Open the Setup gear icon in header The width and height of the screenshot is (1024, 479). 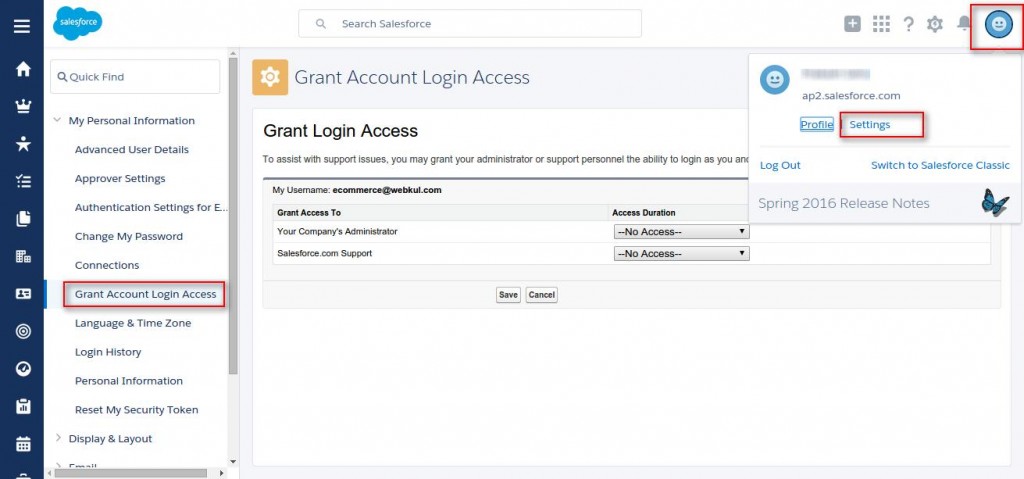click(935, 24)
